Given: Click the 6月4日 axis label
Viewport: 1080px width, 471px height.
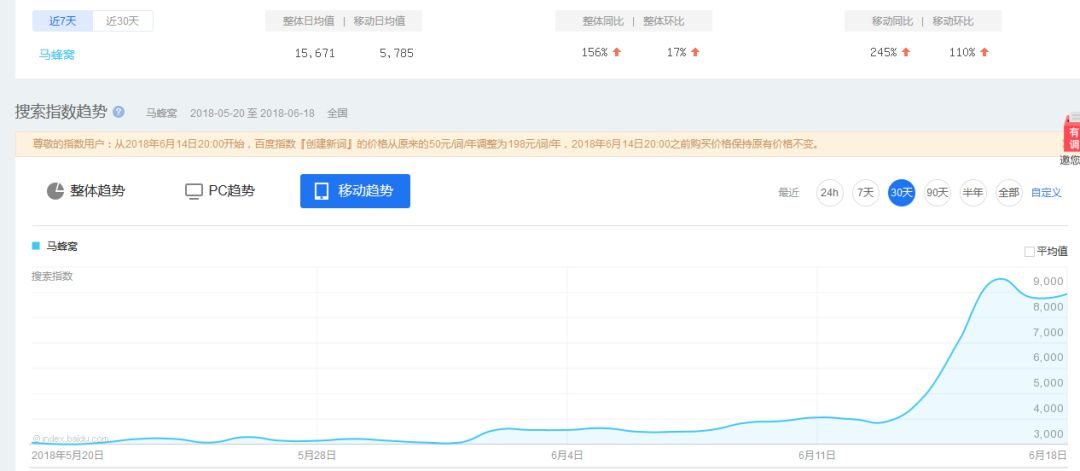Looking at the screenshot, I should point(567,455).
